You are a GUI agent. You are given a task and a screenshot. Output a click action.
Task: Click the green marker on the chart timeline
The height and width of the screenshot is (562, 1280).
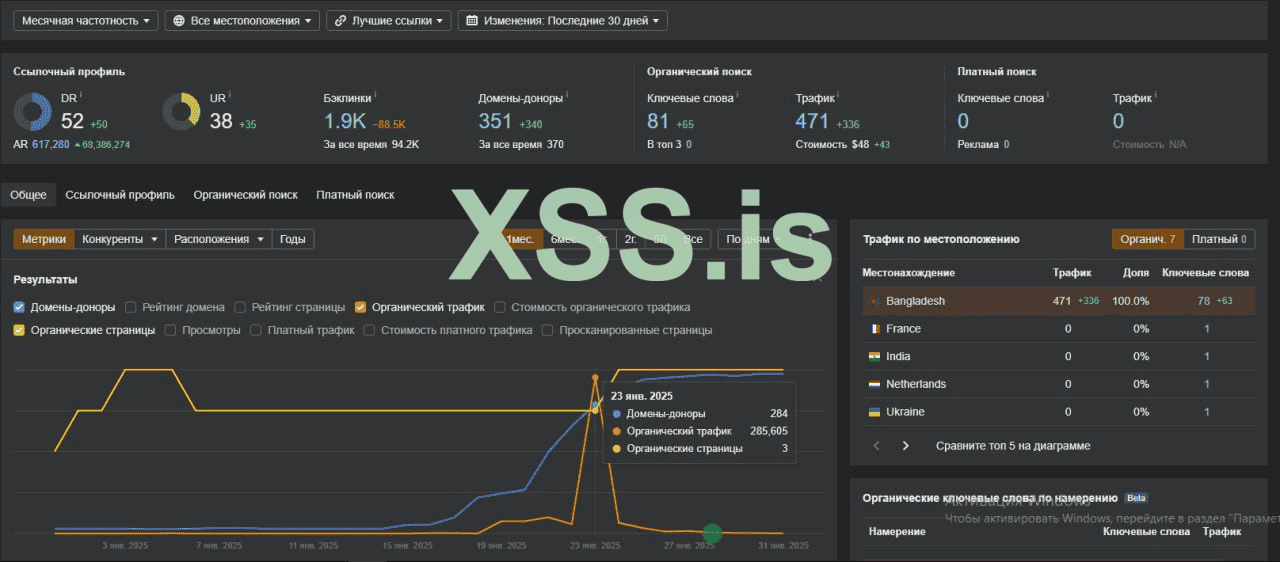click(712, 534)
